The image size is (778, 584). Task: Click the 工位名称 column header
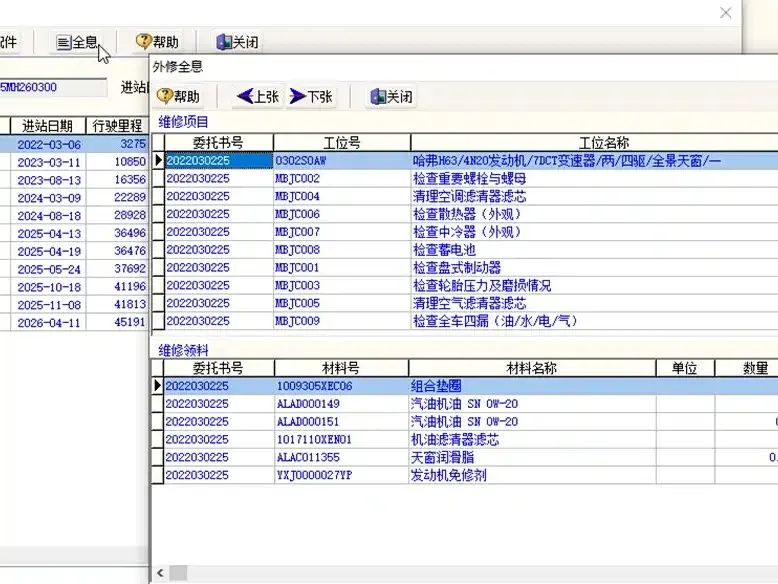[594, 143]
